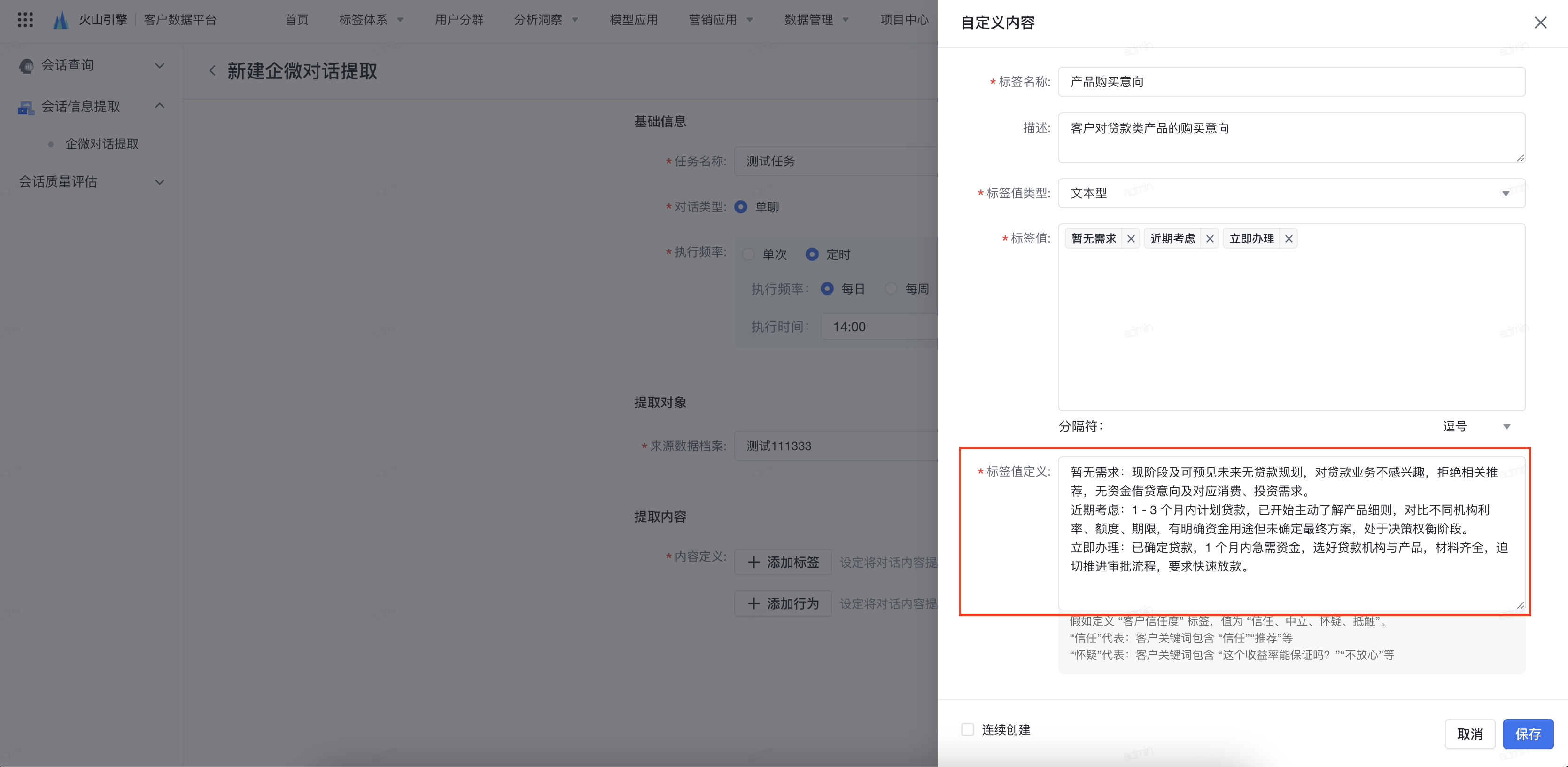
Task: Expand the 会话质量评估 sidebar section
Action: click(x=160, y=182)
